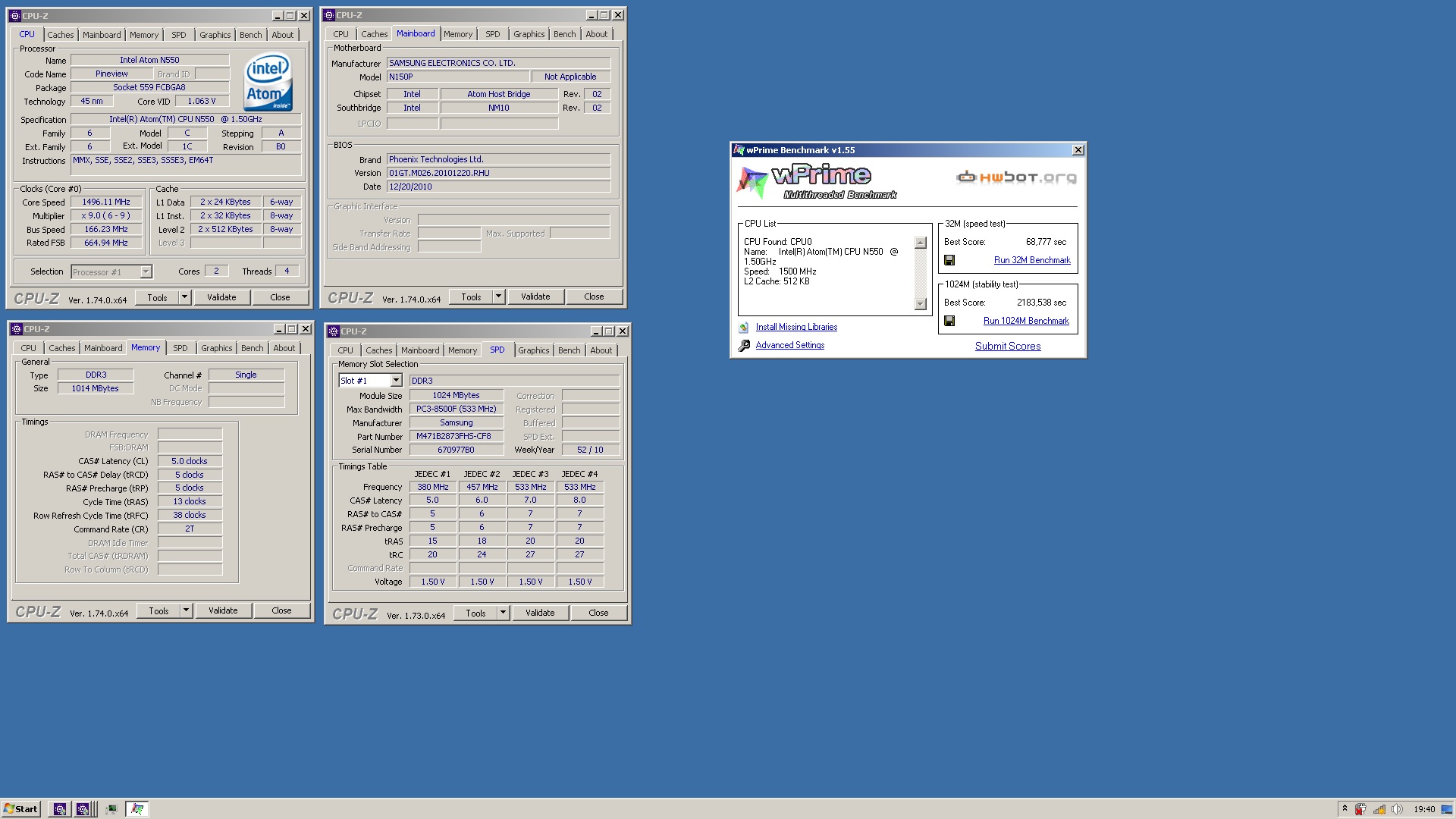Click the save icon under 1024M stability test
1456x819 pixels.
(x=949, y=321)
